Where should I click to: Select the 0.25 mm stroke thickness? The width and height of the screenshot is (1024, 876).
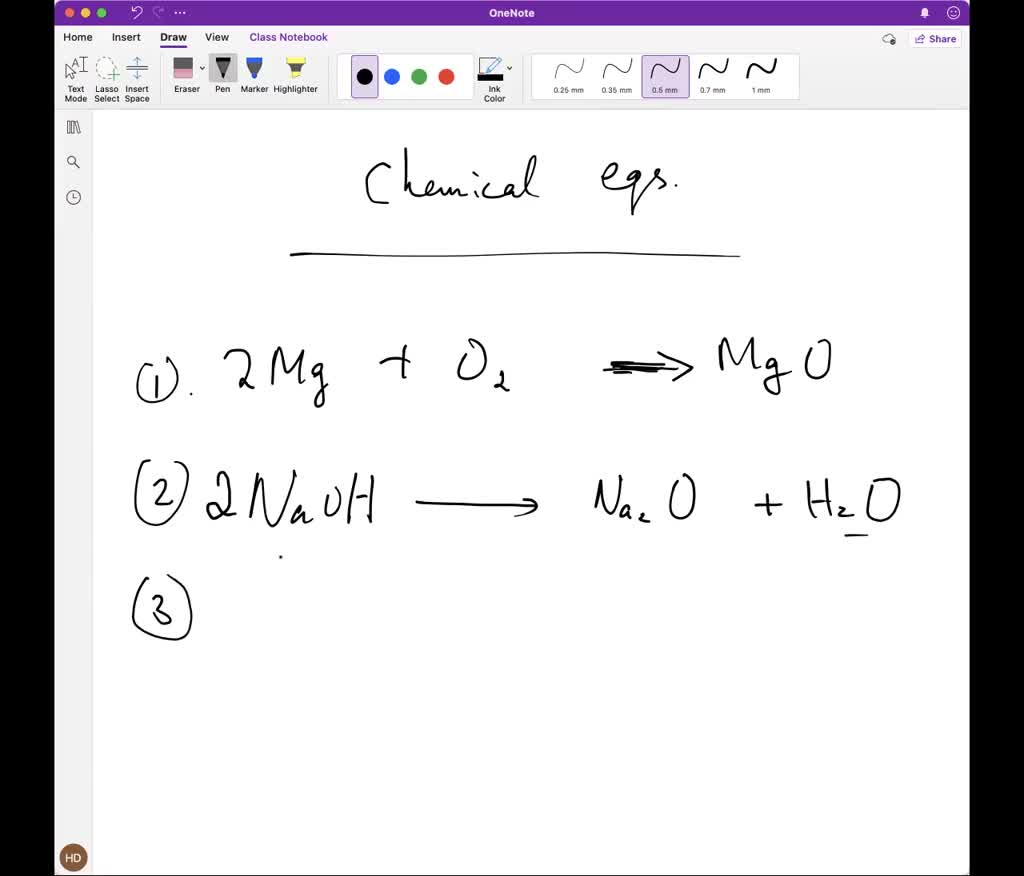click(x=567, y=75)
